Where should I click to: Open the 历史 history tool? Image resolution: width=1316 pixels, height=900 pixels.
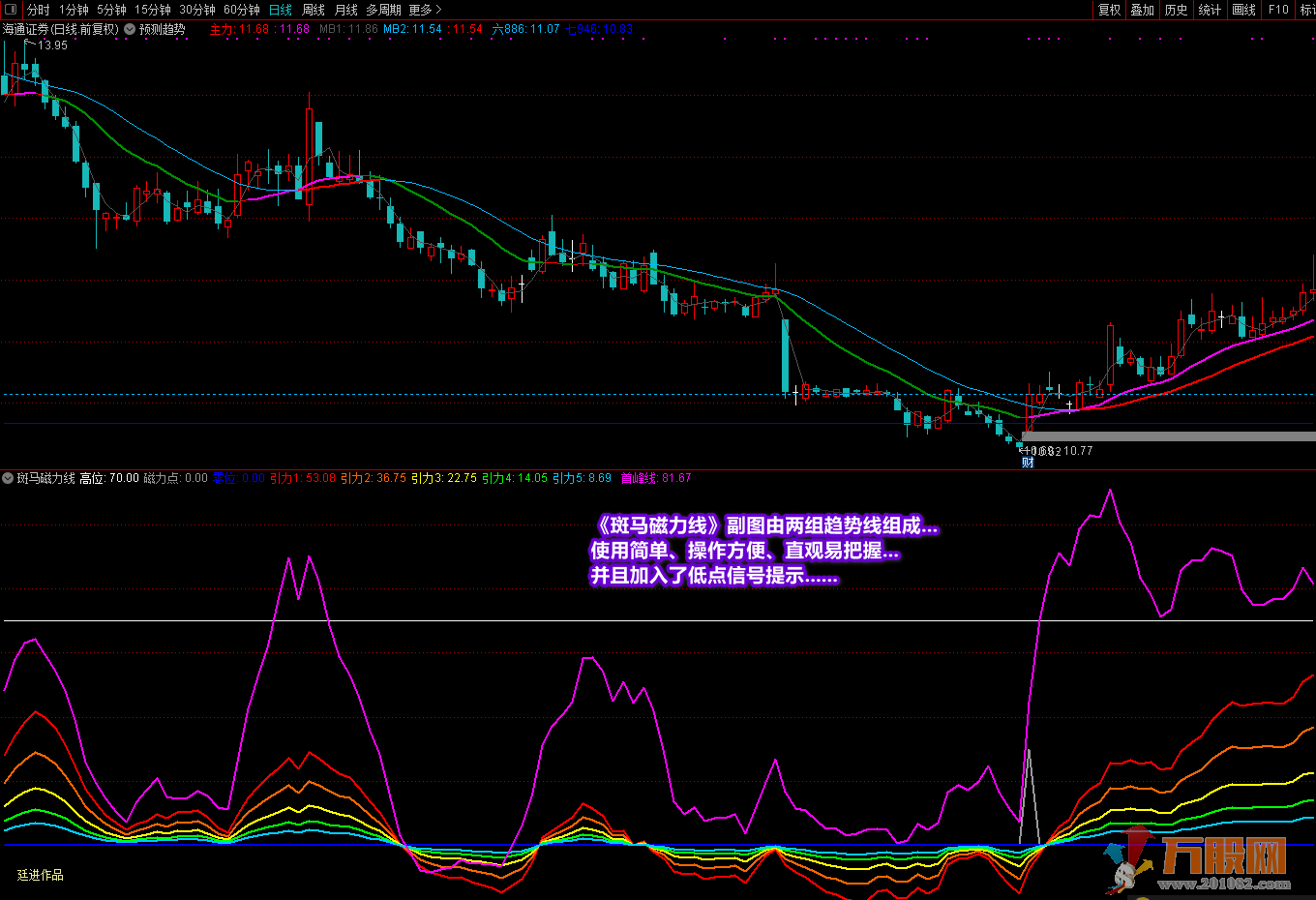[1177, 10]
